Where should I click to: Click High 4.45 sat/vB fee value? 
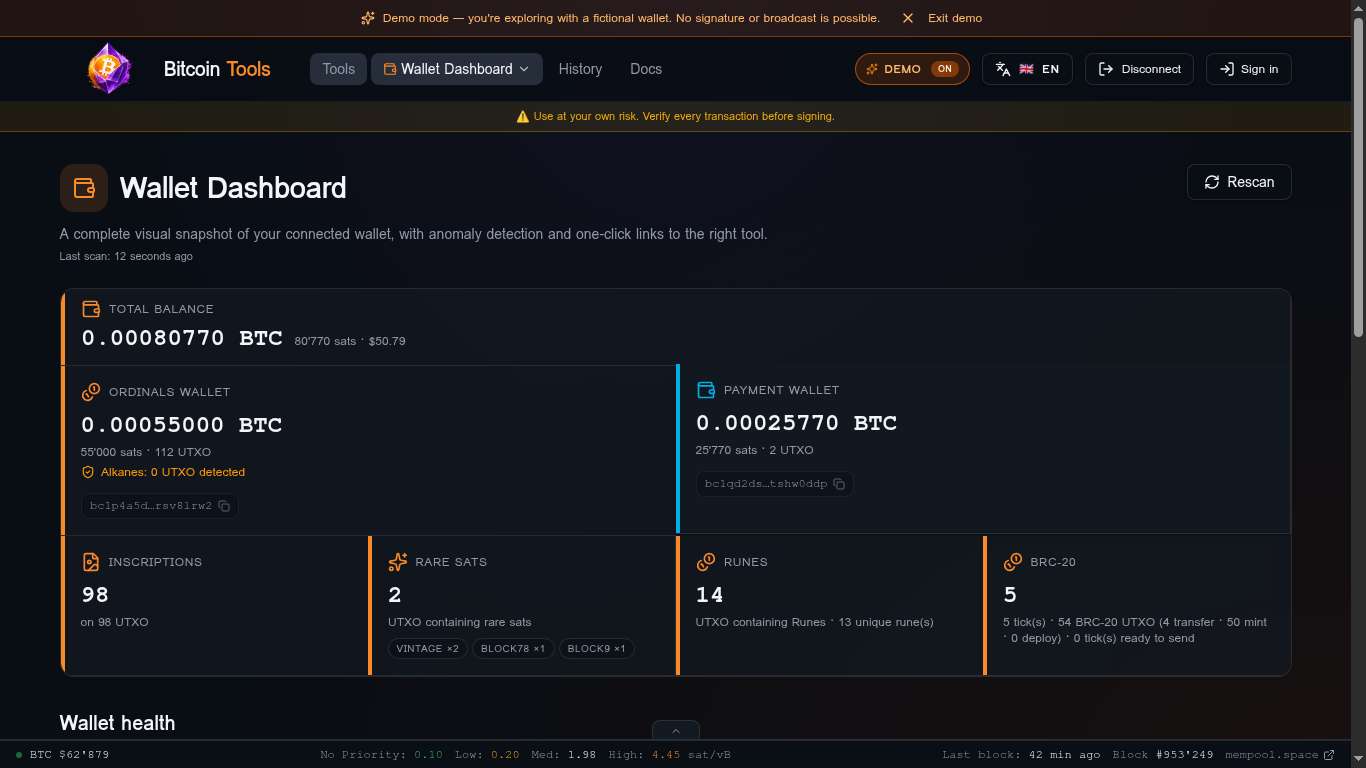tap(672, 755)
